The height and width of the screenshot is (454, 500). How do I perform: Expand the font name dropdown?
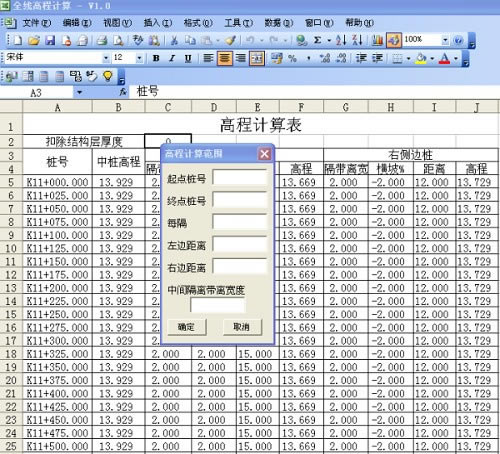(106, 58)
